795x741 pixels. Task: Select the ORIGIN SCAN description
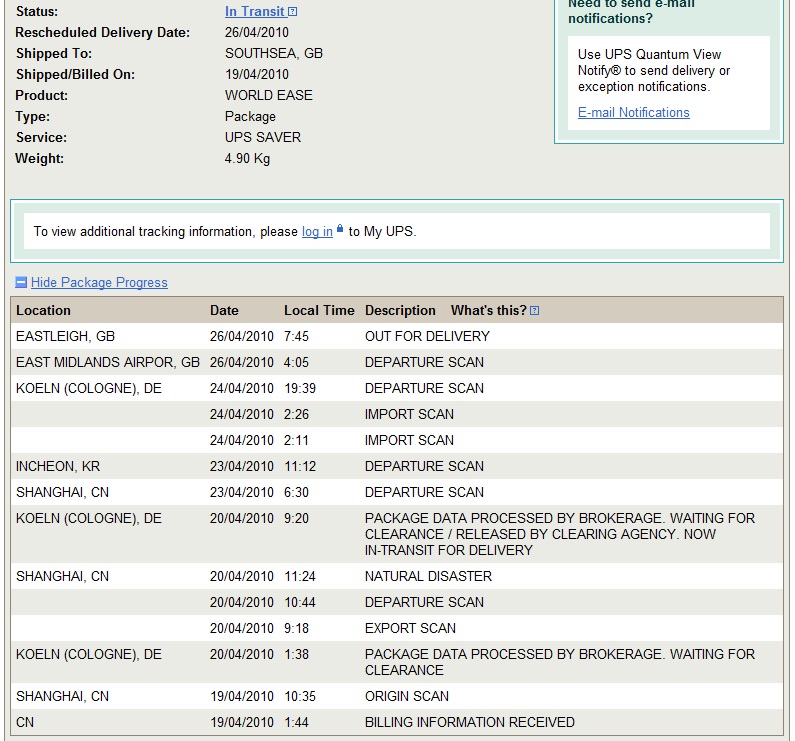tap(407, 696)
